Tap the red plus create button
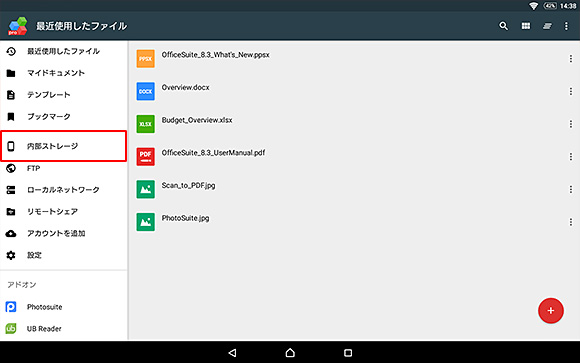 (x=551, y=311)
